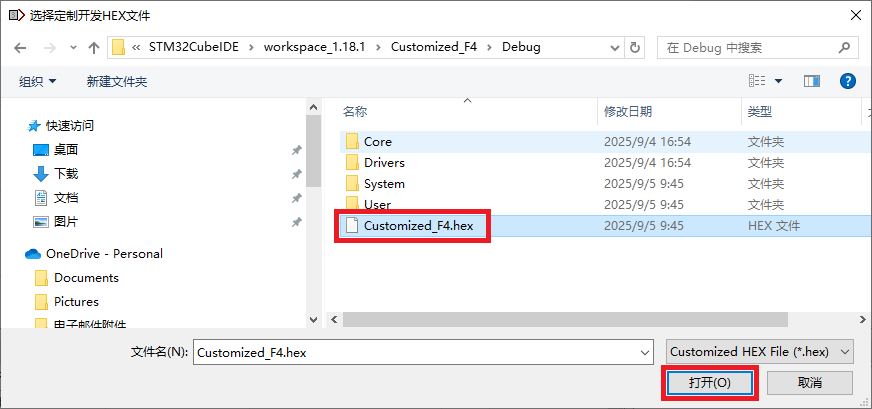Select the Customized_F4.hex file
Image resolution: width=872 pixels, height=409 pixels.
pos(418,226)
